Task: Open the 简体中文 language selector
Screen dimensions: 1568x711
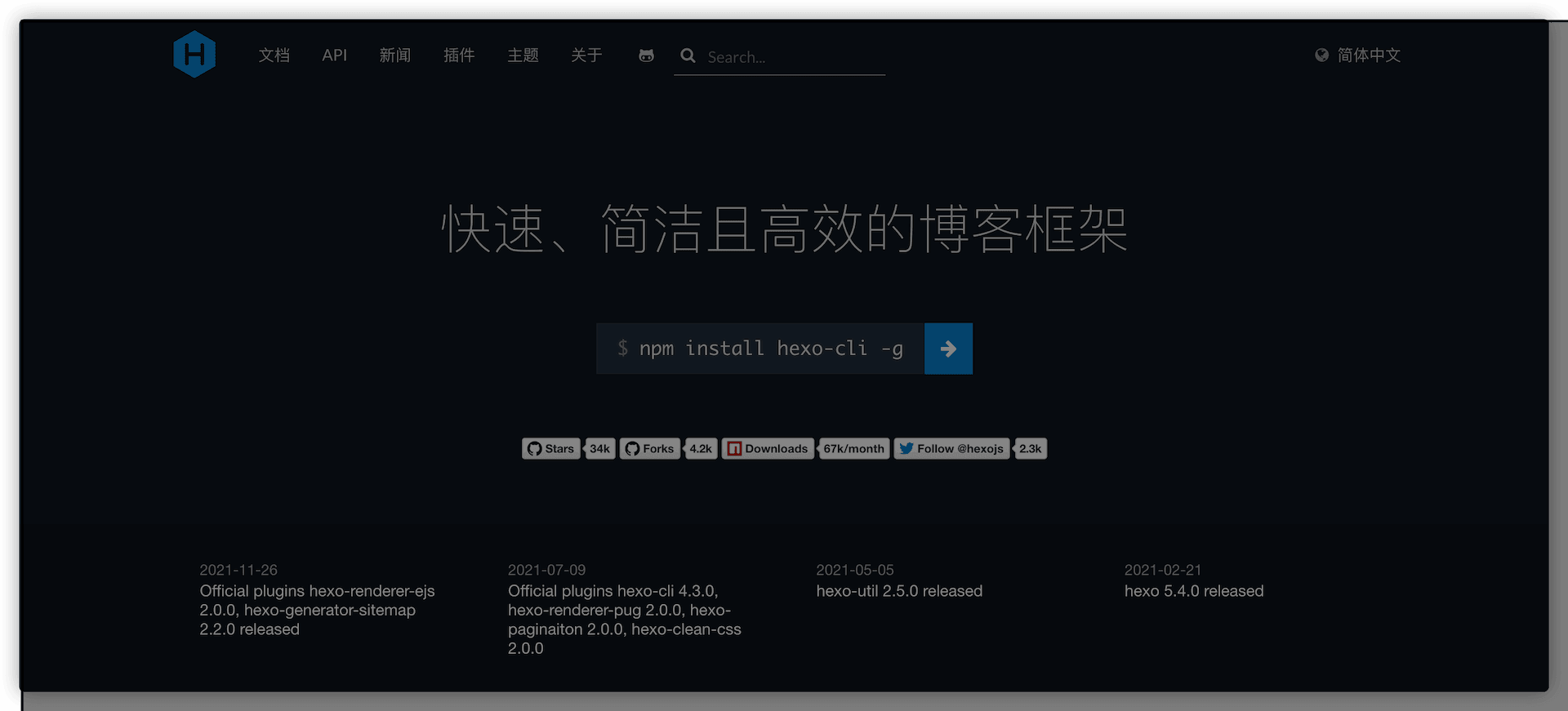Action: click(x=1369, y=55)
